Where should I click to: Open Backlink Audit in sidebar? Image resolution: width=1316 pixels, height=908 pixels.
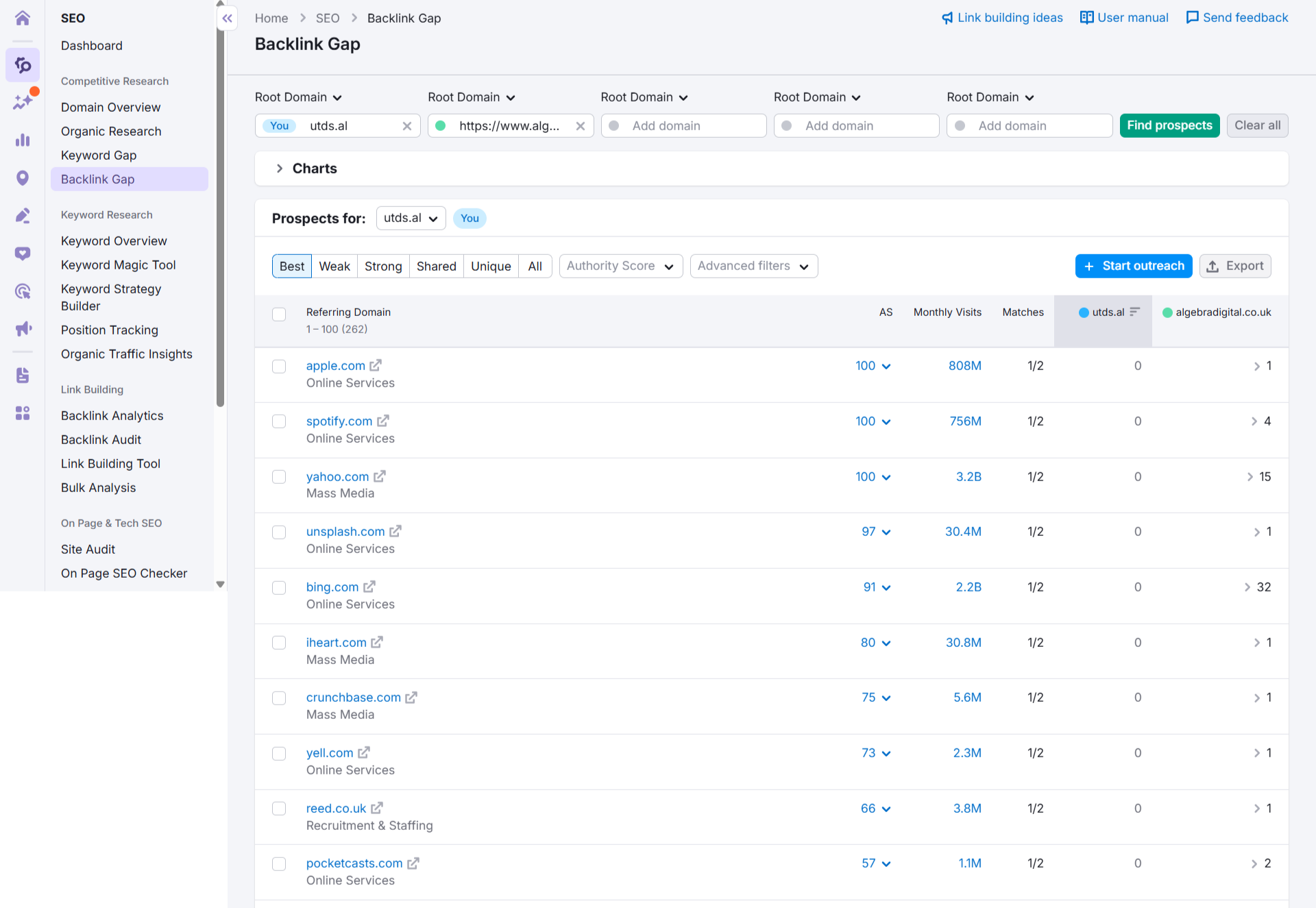[x=101, y=440]
